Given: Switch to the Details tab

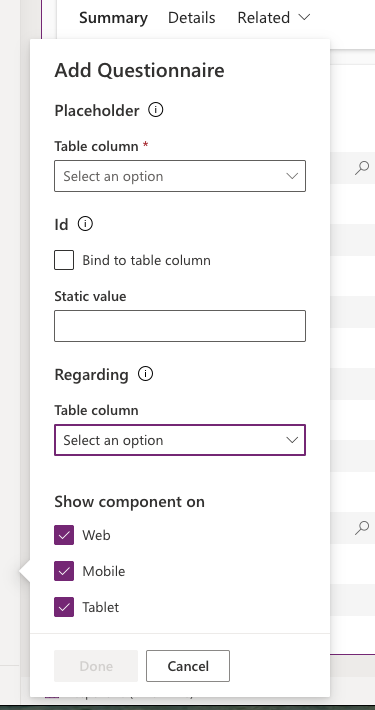Looking at the screenshot, I should [192, 18].
